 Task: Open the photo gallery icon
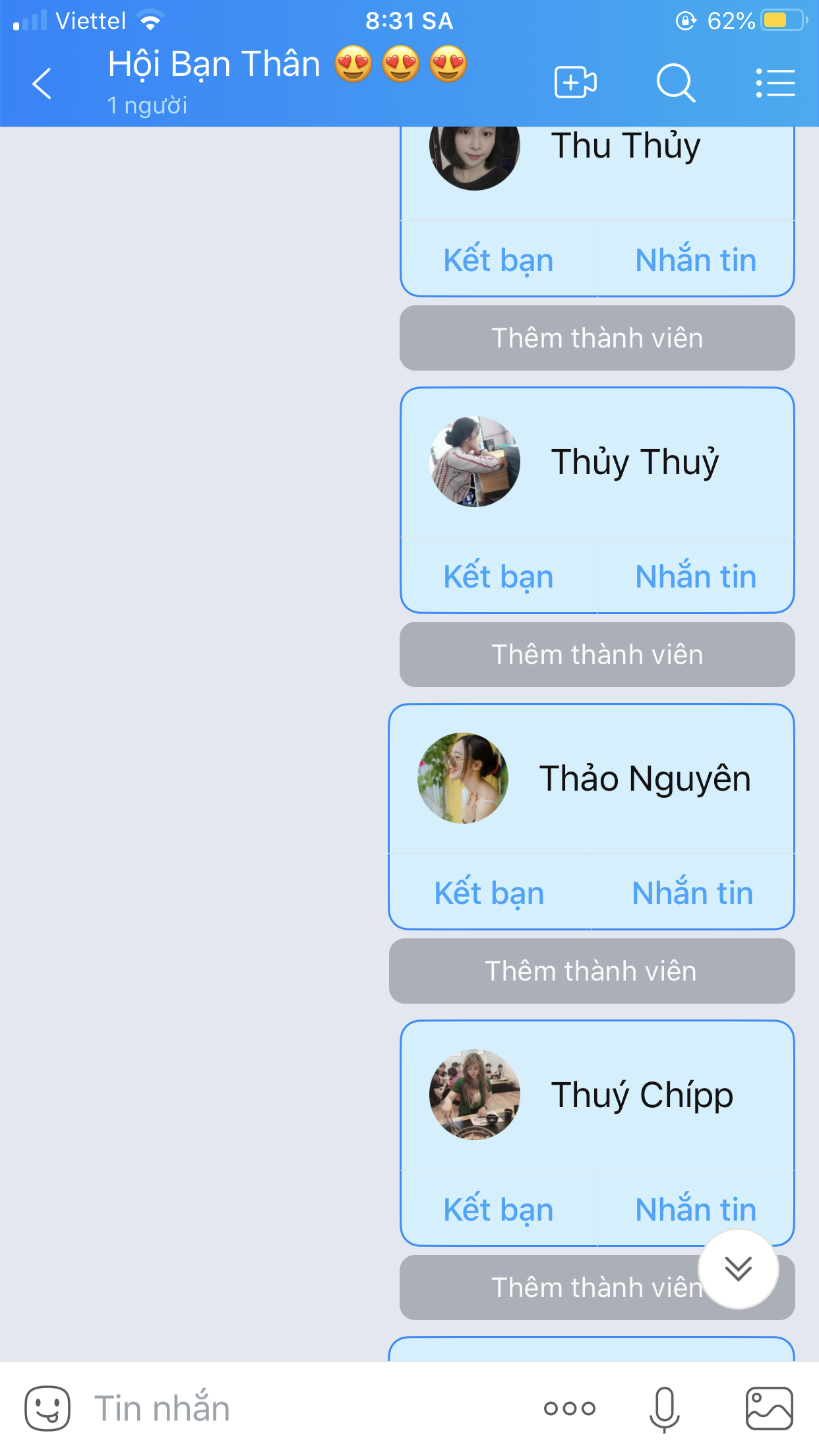coord(770,1409)
